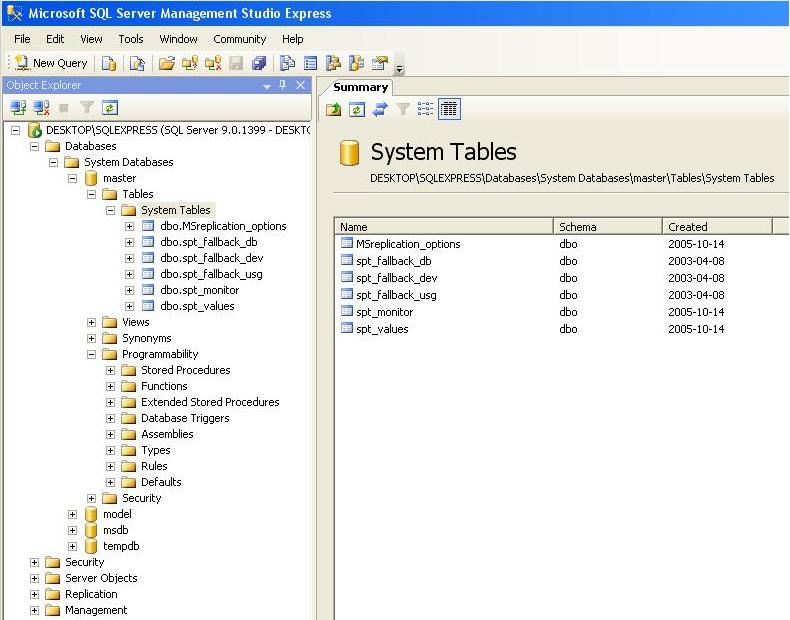Click the Open File folder icon in toolbar

(x=167, y=63)
